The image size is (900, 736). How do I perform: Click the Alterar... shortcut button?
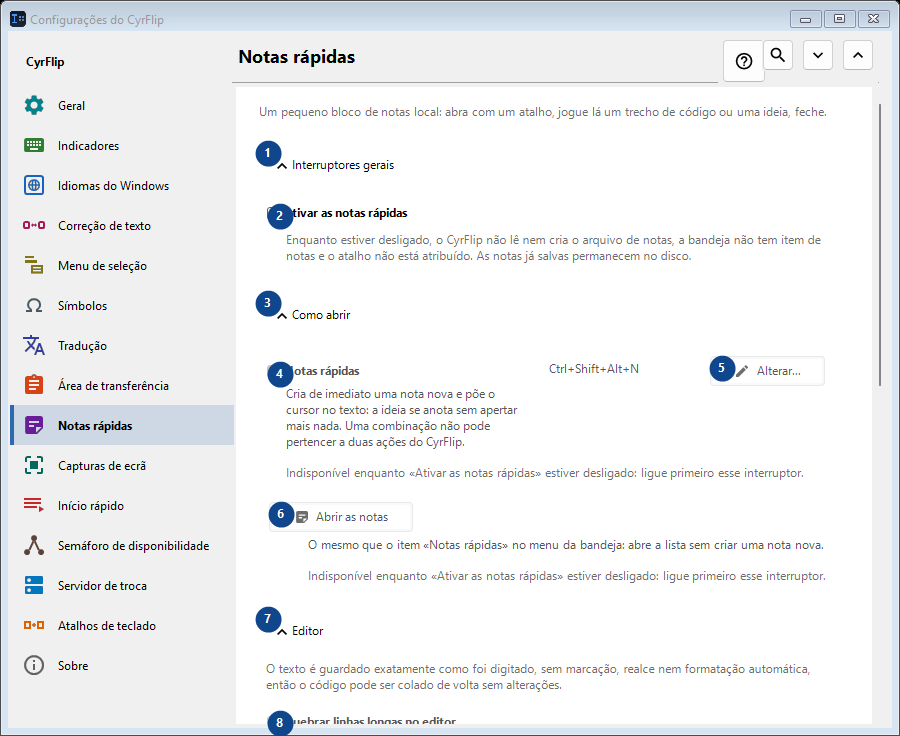coord(767,371)
